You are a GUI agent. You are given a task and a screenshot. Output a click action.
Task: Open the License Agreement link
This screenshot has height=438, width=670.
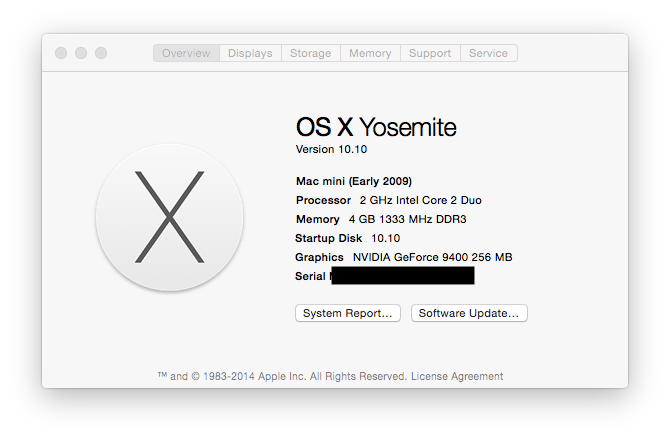457,376
